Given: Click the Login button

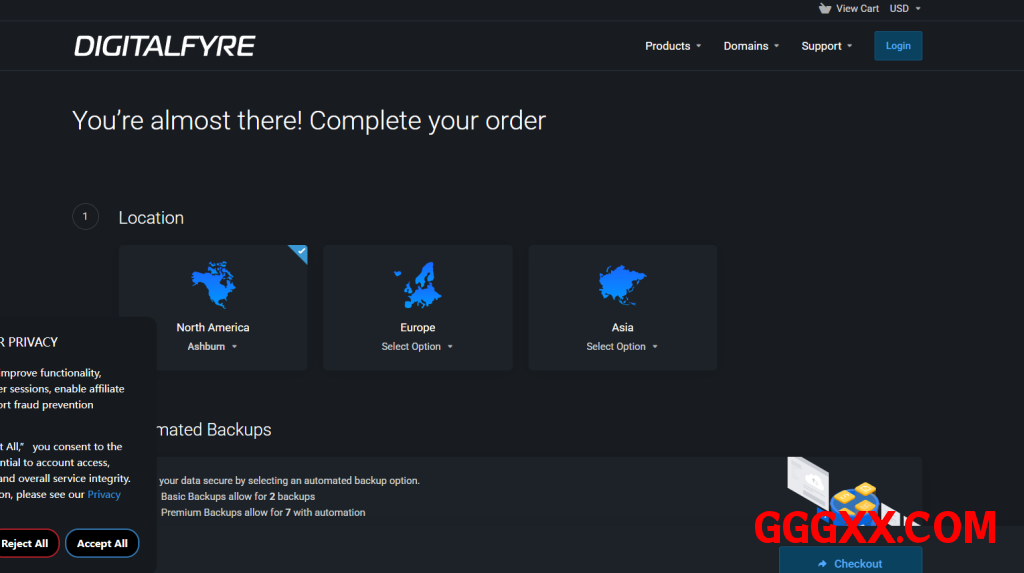Looking at the screenshot, I should click(x=898, y=46).
